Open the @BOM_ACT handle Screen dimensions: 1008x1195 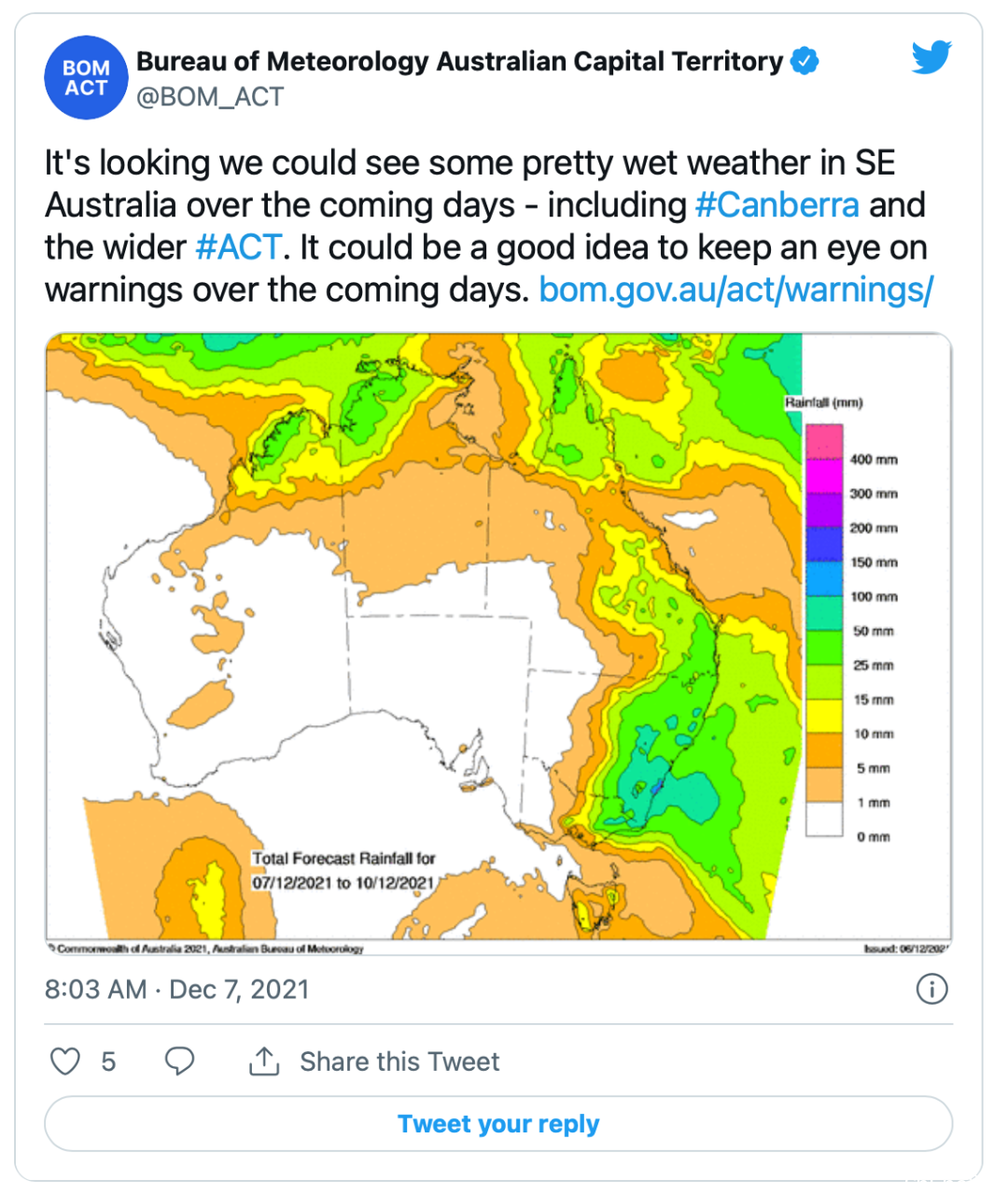coord(210,97)
